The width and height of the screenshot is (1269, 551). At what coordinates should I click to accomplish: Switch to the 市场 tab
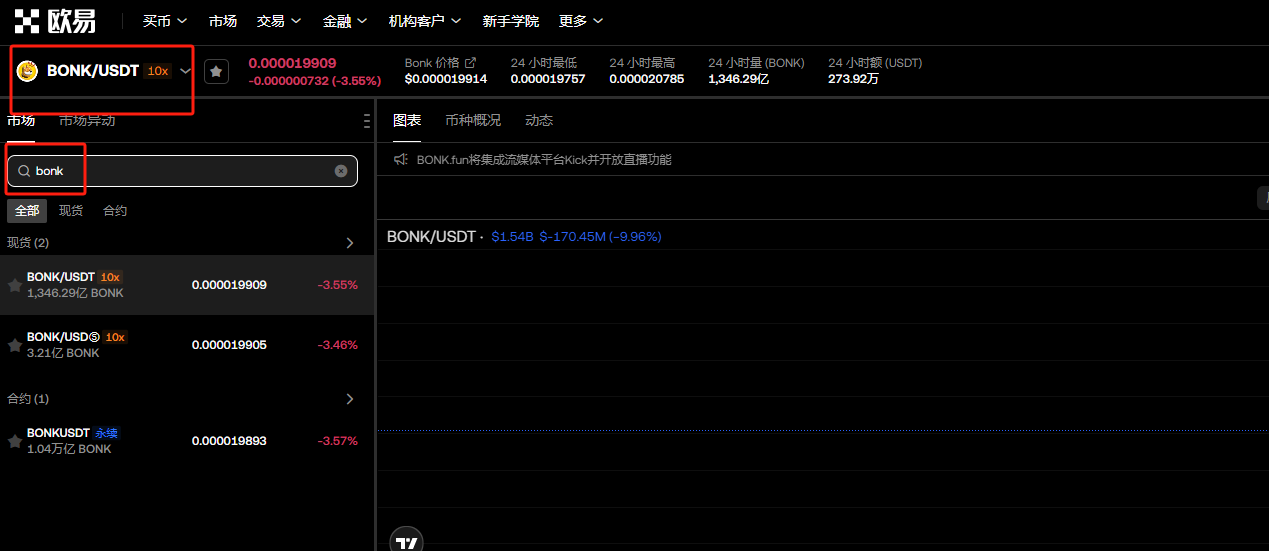tap(21, 121)
